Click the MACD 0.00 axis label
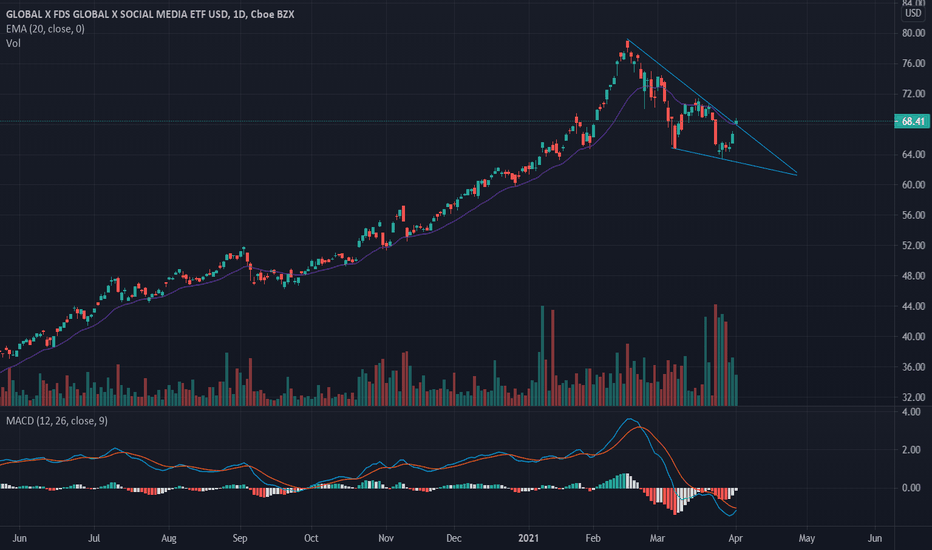The image size is (932, 550). click(911, 488)
